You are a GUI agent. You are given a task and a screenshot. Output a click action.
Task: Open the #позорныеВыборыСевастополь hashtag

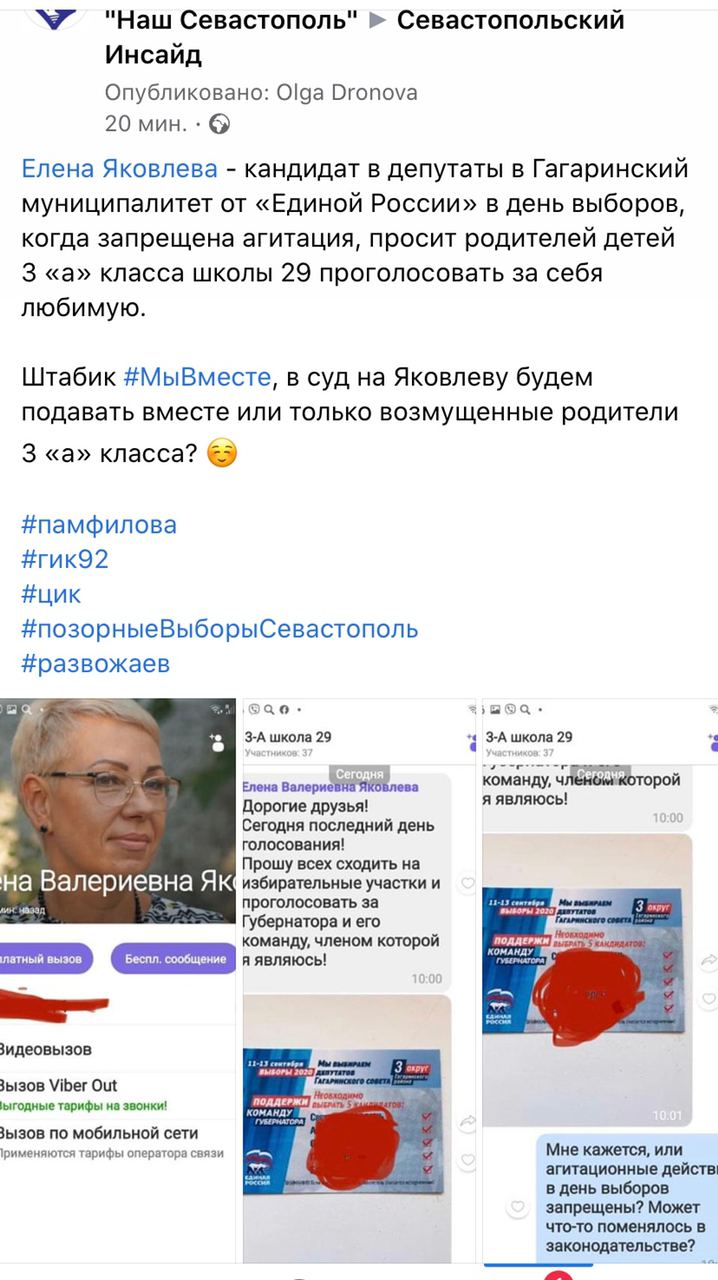click(220, 630)
